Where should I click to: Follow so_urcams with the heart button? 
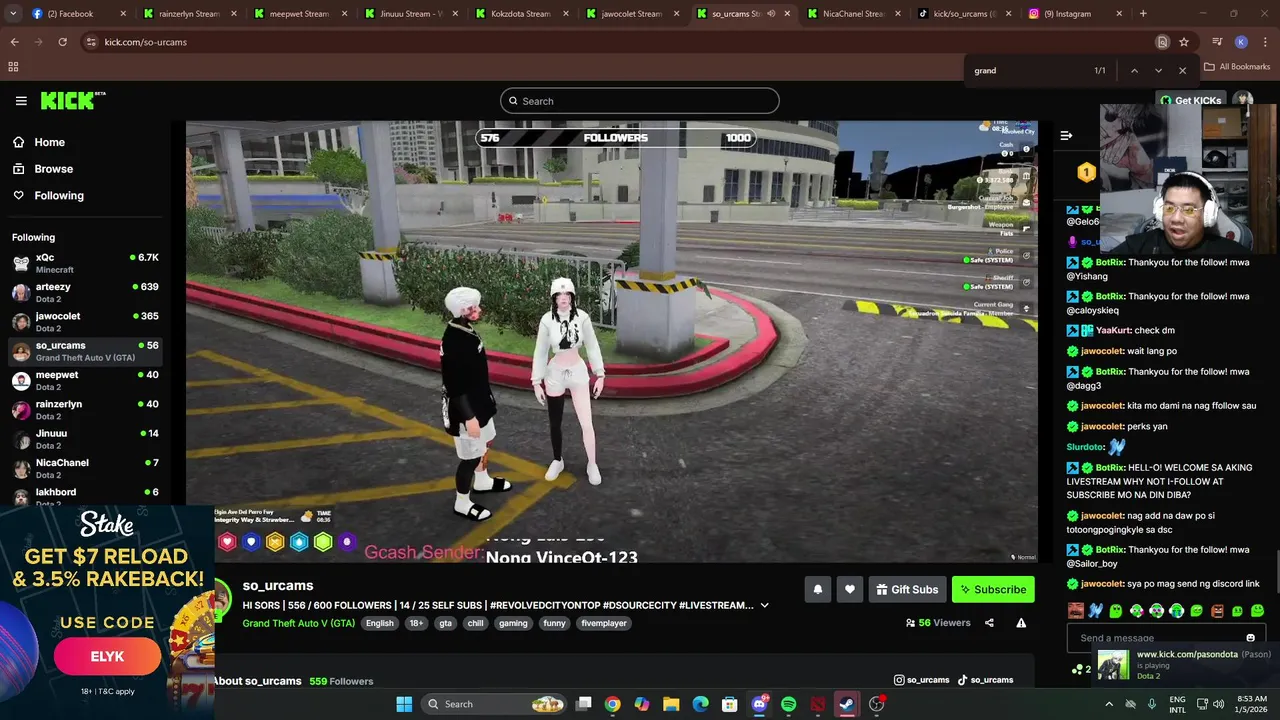[849, 589]
